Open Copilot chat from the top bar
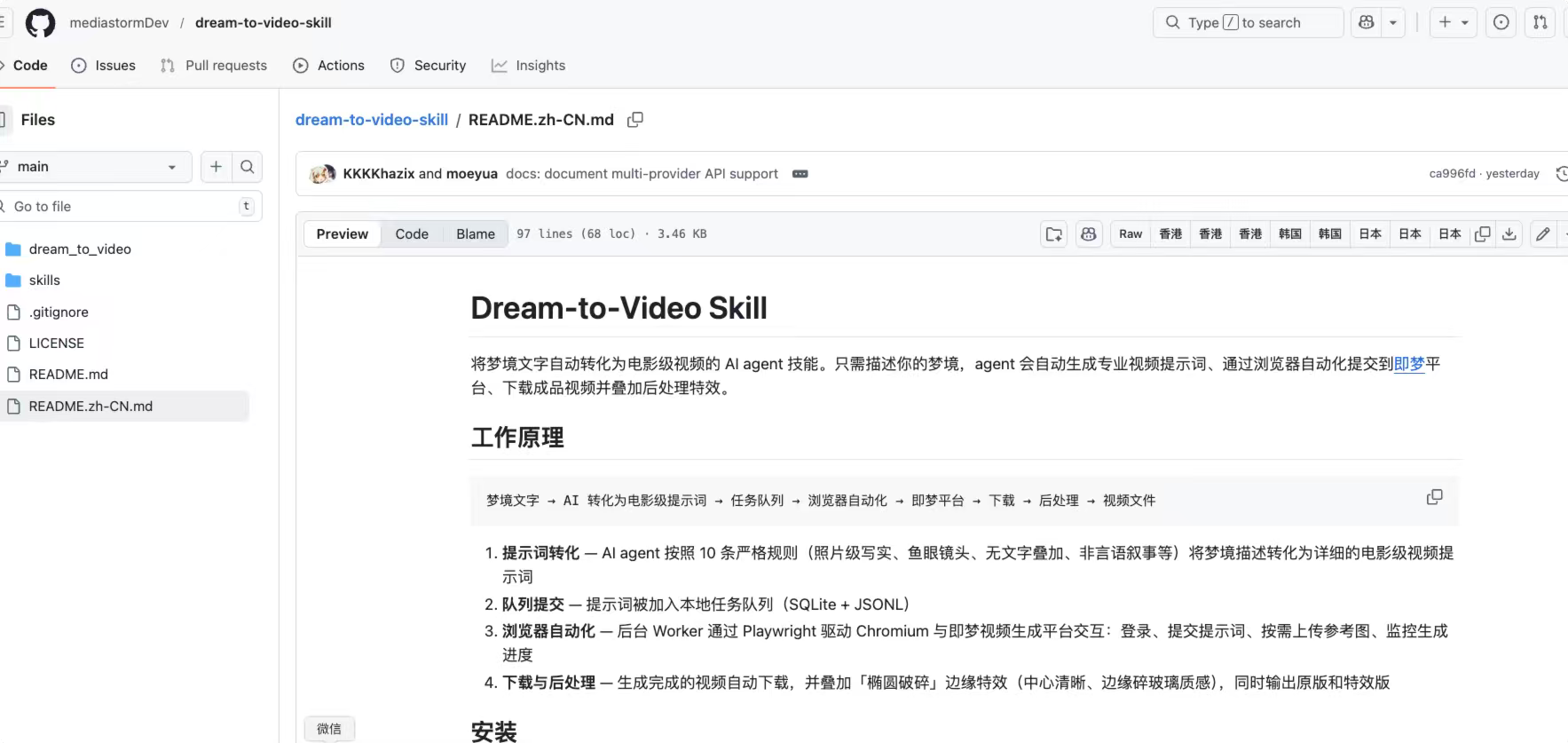Screen dimensions: 1568x743 1367,23
